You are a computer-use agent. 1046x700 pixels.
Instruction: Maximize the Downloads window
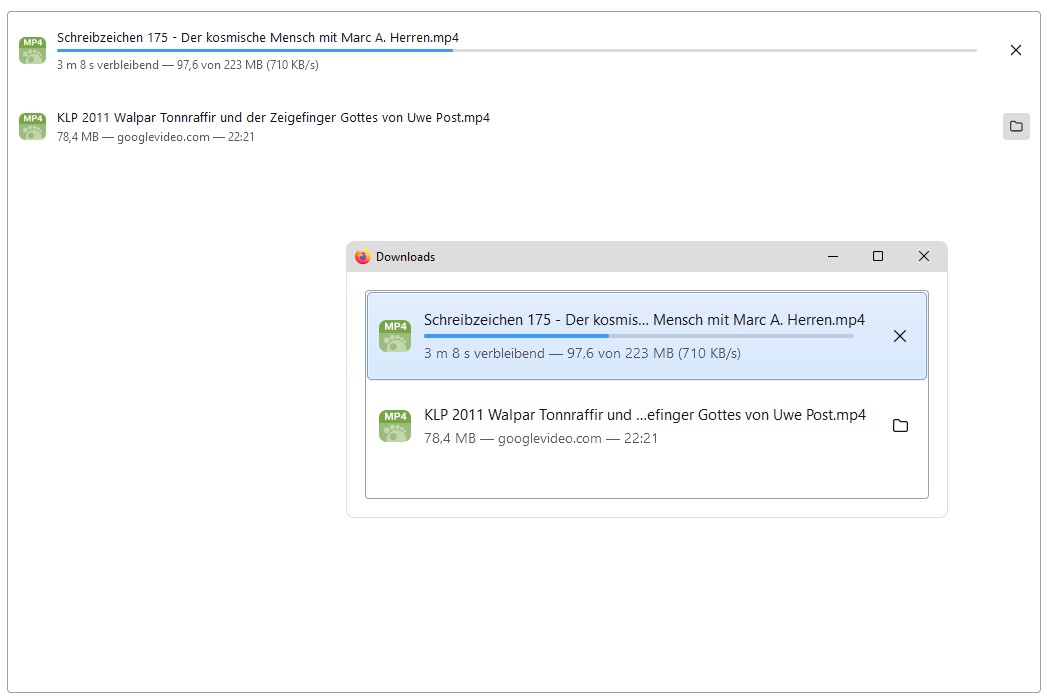(x=878, y=257)
